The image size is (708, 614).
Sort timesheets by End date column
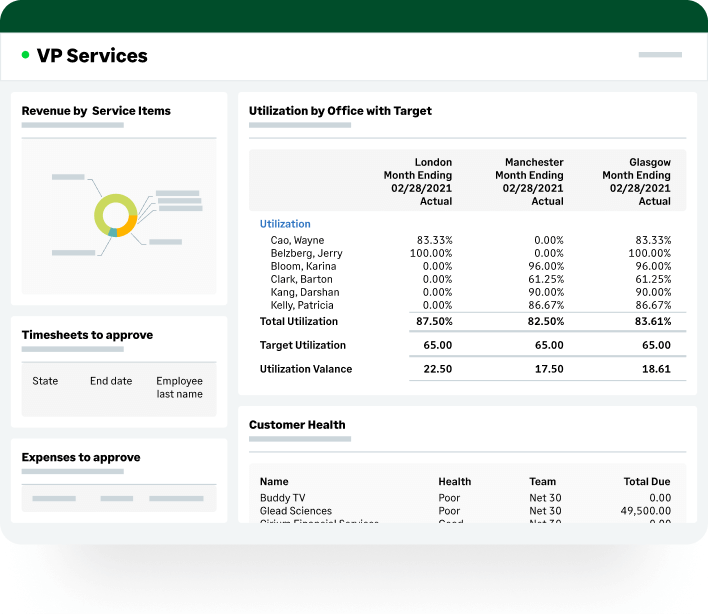(x=111, y=381)
